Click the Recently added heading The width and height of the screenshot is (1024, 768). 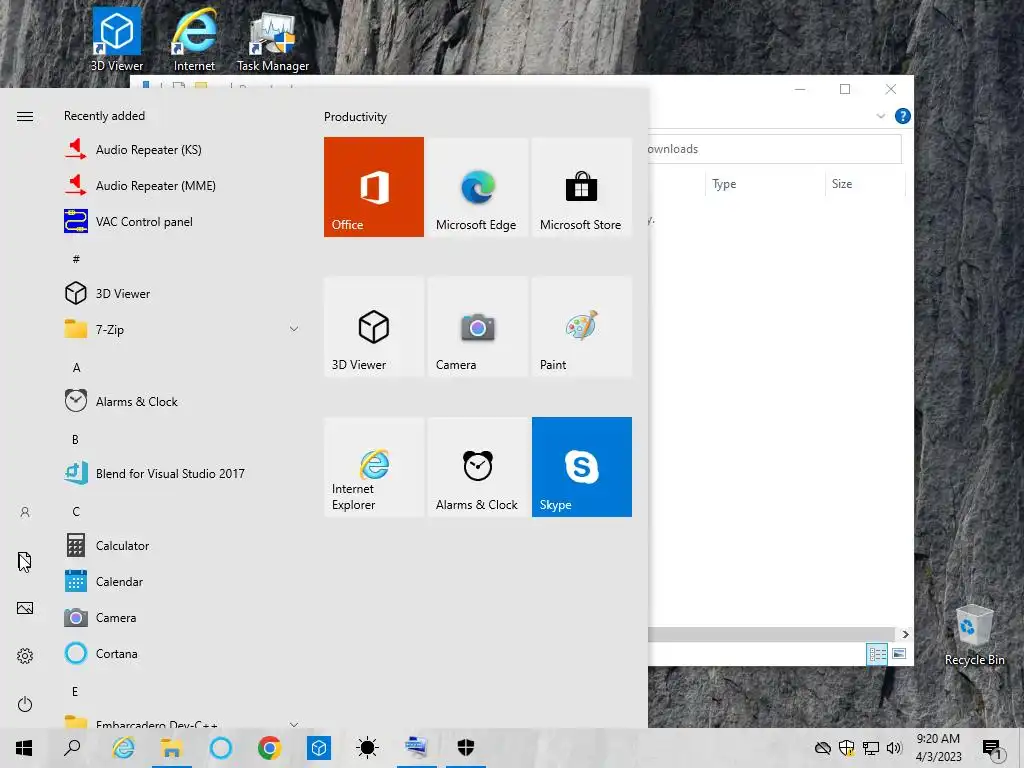pos(104,116)
